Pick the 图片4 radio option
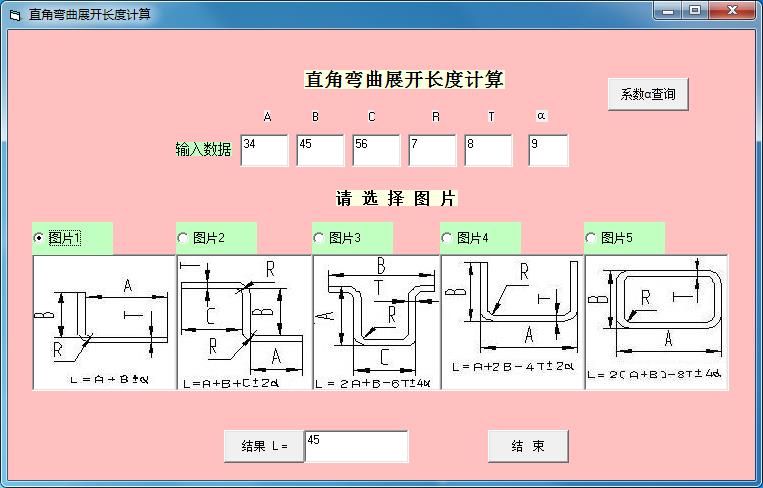763x488 pixels. pyautogui.click(x=447, y=238)
